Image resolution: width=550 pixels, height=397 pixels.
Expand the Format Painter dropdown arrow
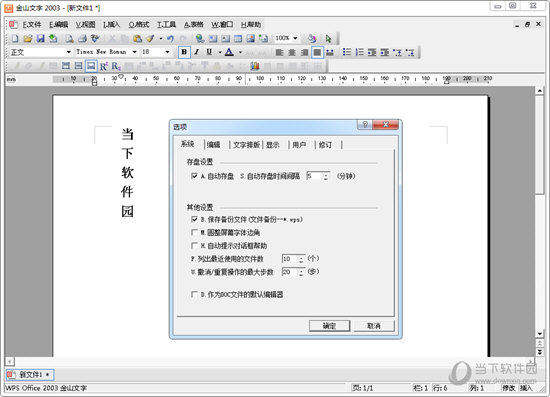161,39
